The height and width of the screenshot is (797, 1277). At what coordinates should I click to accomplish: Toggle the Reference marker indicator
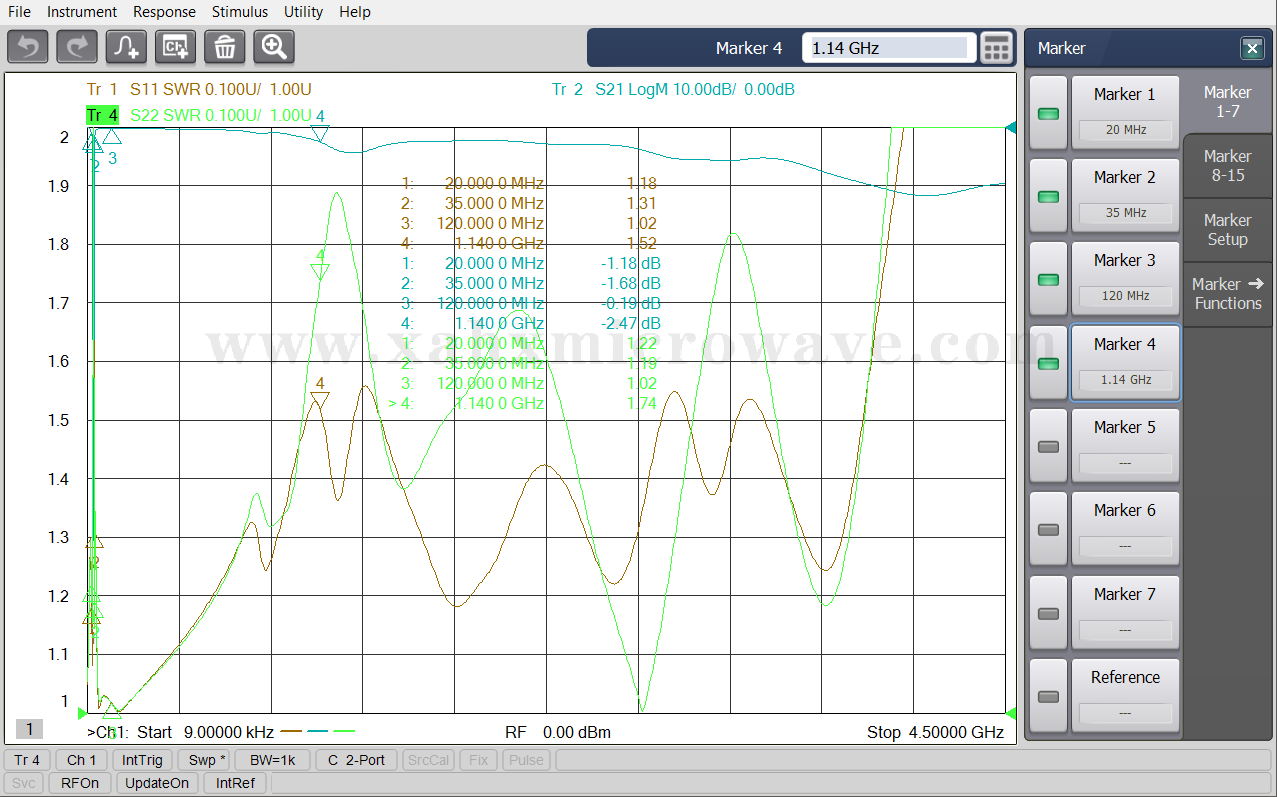[1048, 697]
